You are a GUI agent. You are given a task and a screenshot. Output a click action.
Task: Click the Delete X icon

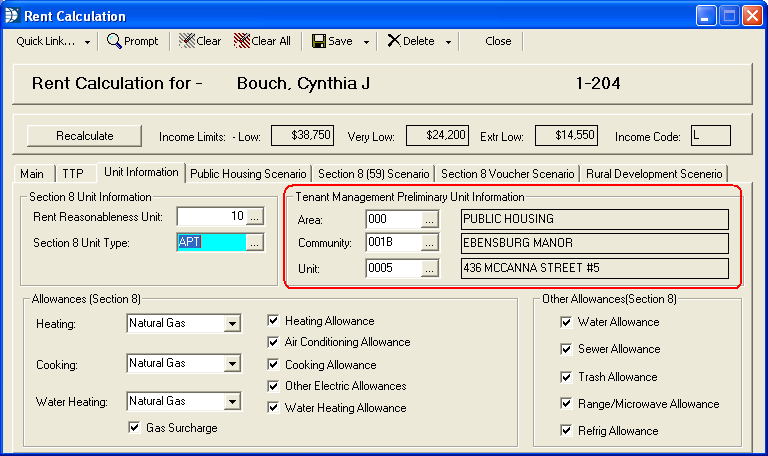(x=393, y=41)
